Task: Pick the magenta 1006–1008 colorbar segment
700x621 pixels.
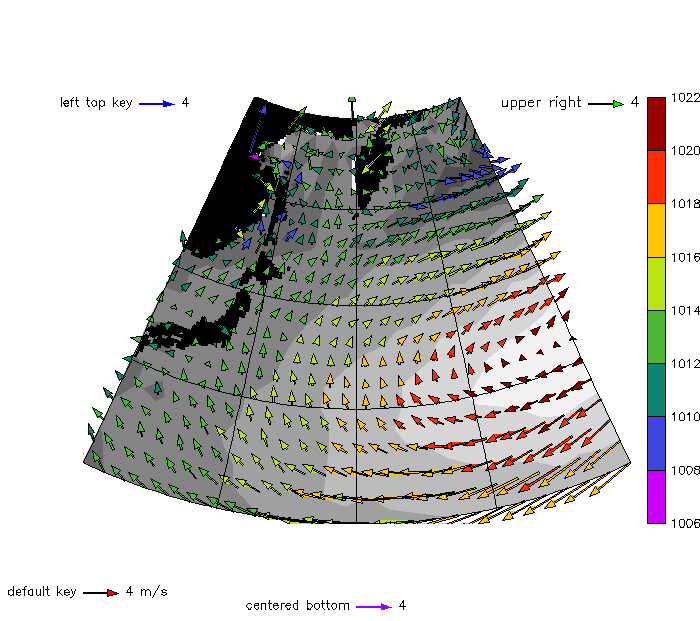Action: [657, 496]
